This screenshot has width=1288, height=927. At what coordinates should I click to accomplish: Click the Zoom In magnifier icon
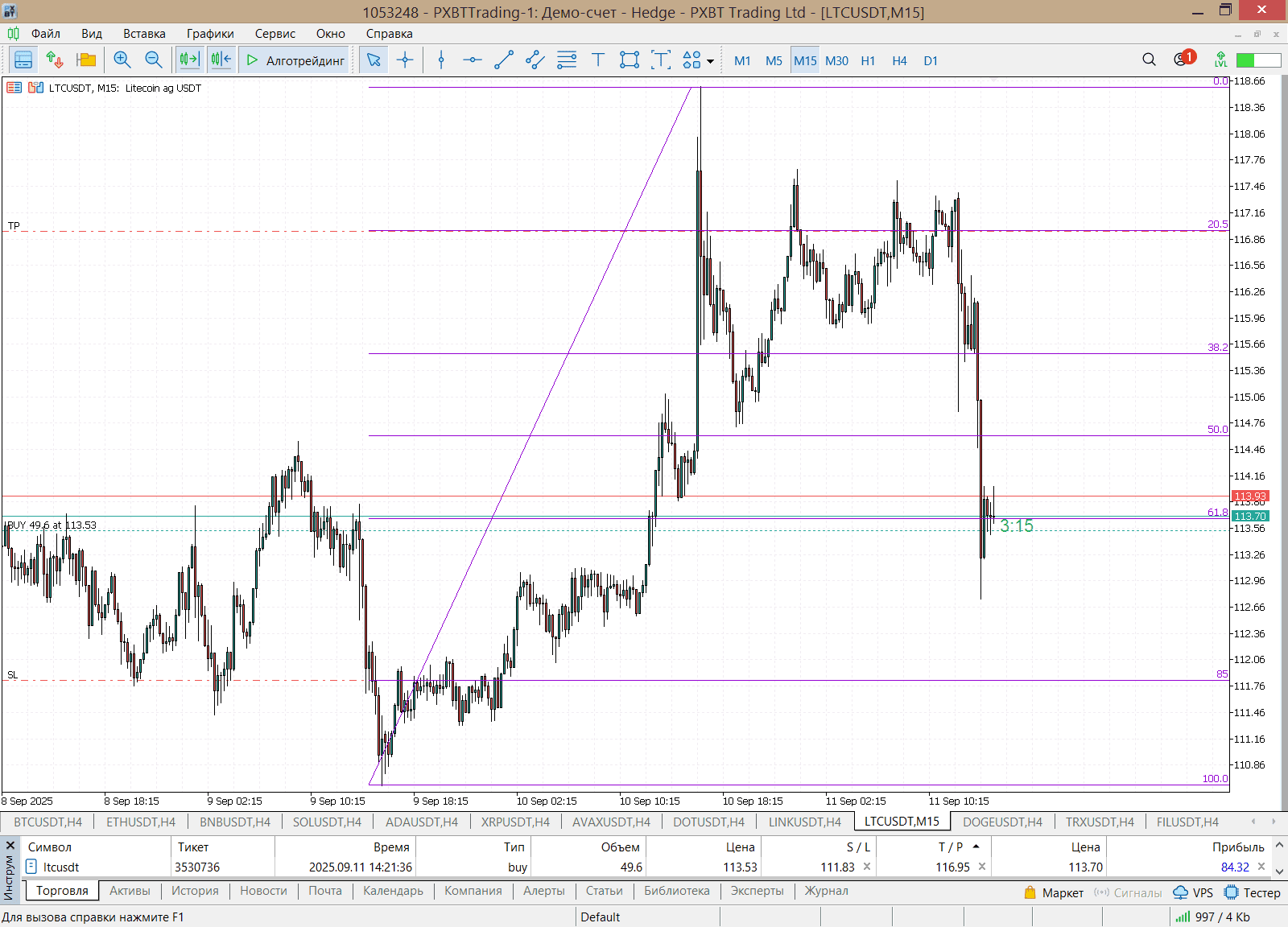click(x=122, y=60)
